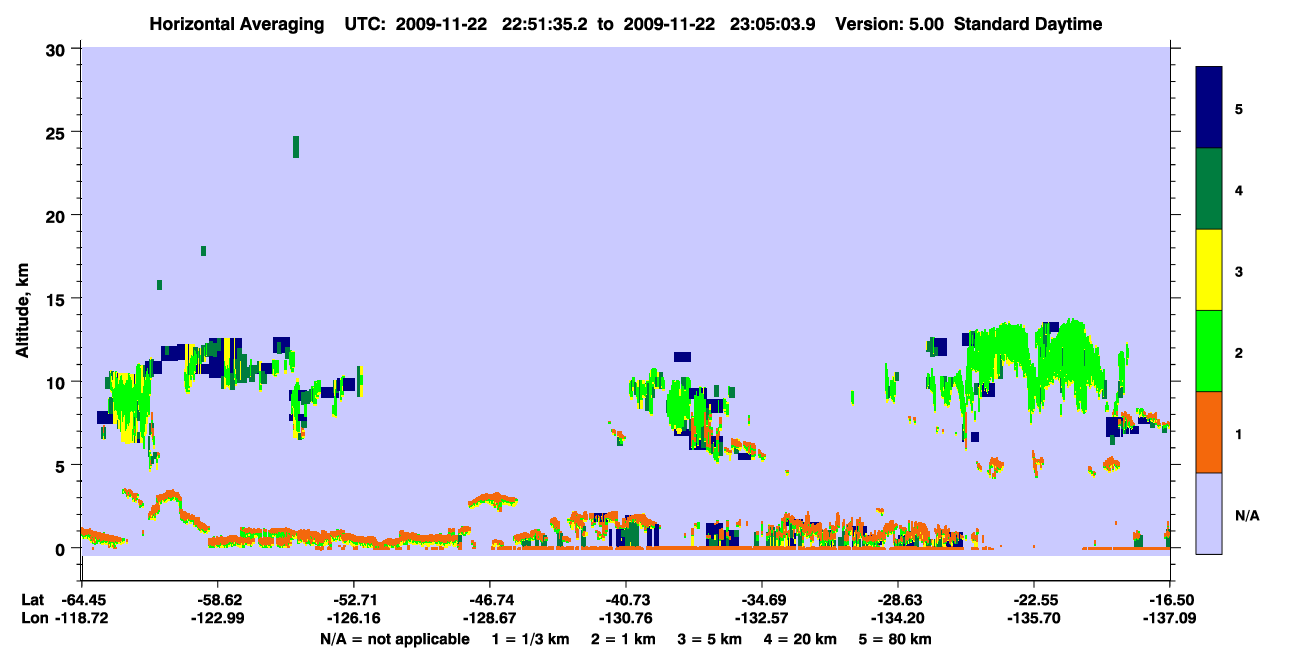
Task: Click the latitude value -28.63
Action: pyautogui.click(x=898, y=600)
